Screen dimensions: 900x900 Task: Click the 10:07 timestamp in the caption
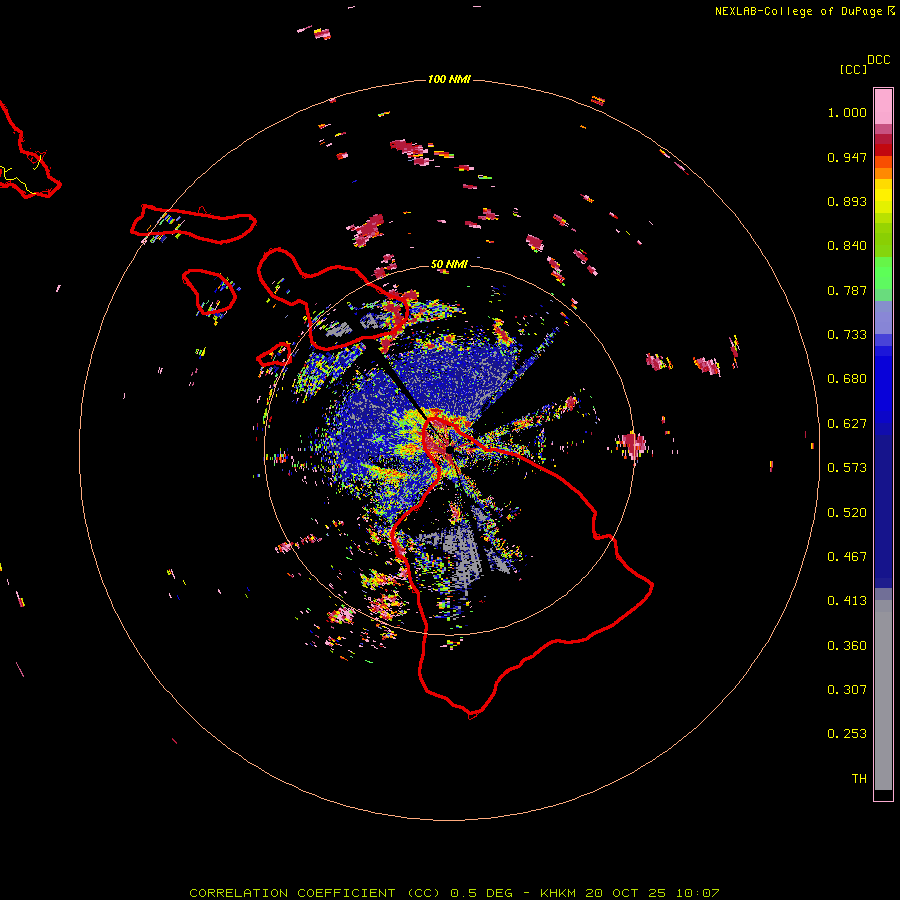pos(697,893)
